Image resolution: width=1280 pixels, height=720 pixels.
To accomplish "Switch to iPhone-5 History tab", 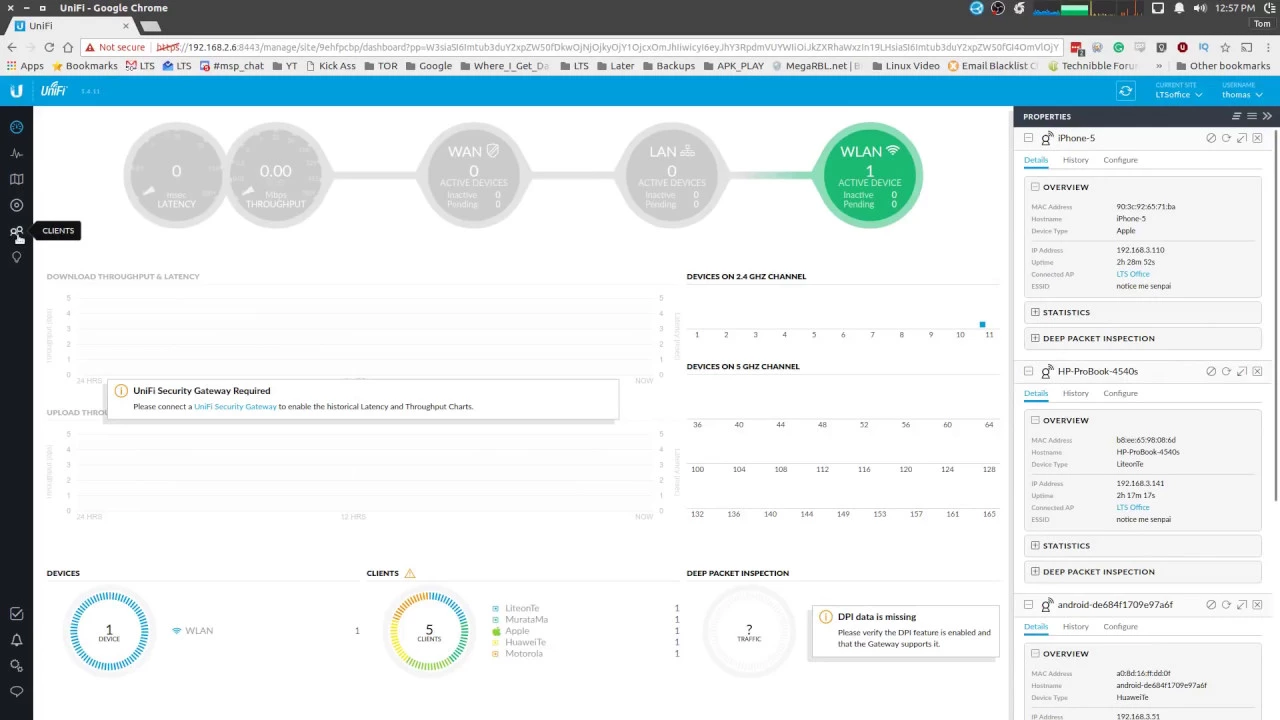I will pyautogui.click(x=1076, y=160).
